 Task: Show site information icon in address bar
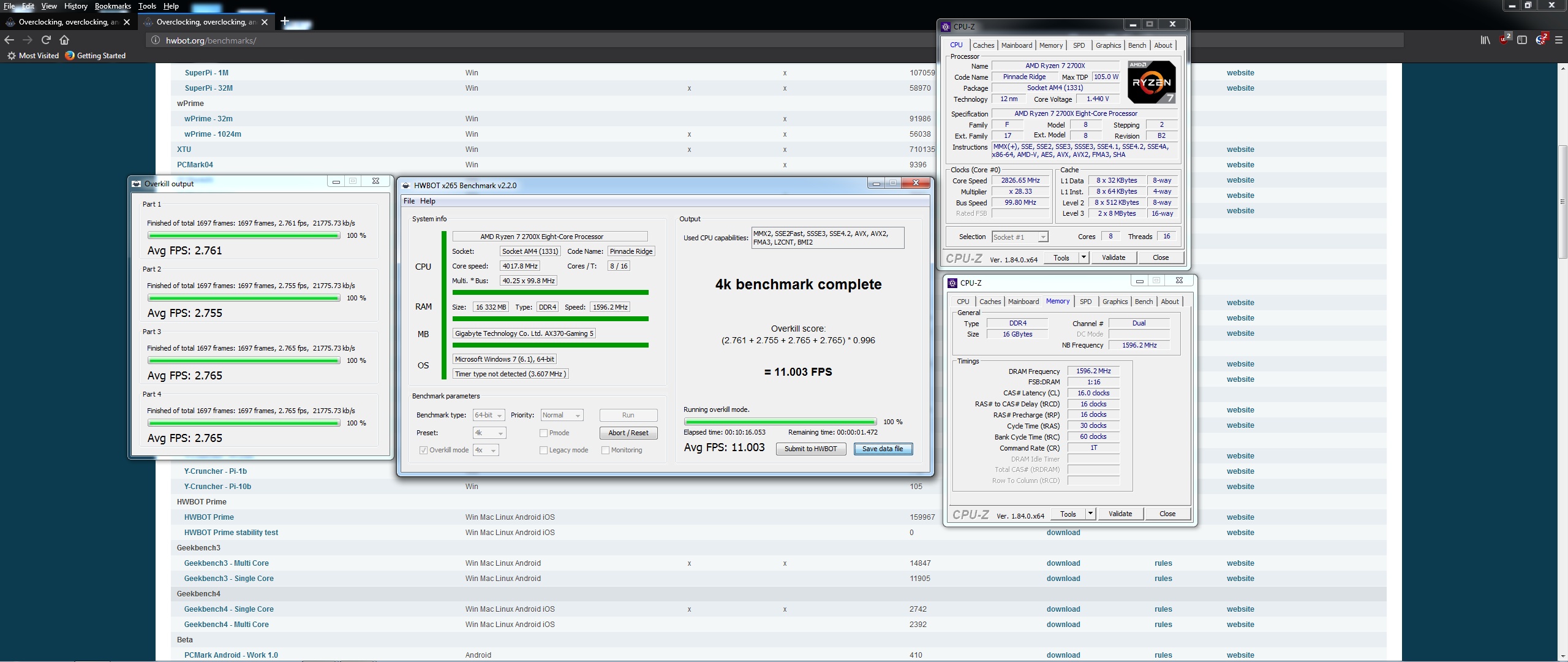pyautogui.click(x=156, y=40)
